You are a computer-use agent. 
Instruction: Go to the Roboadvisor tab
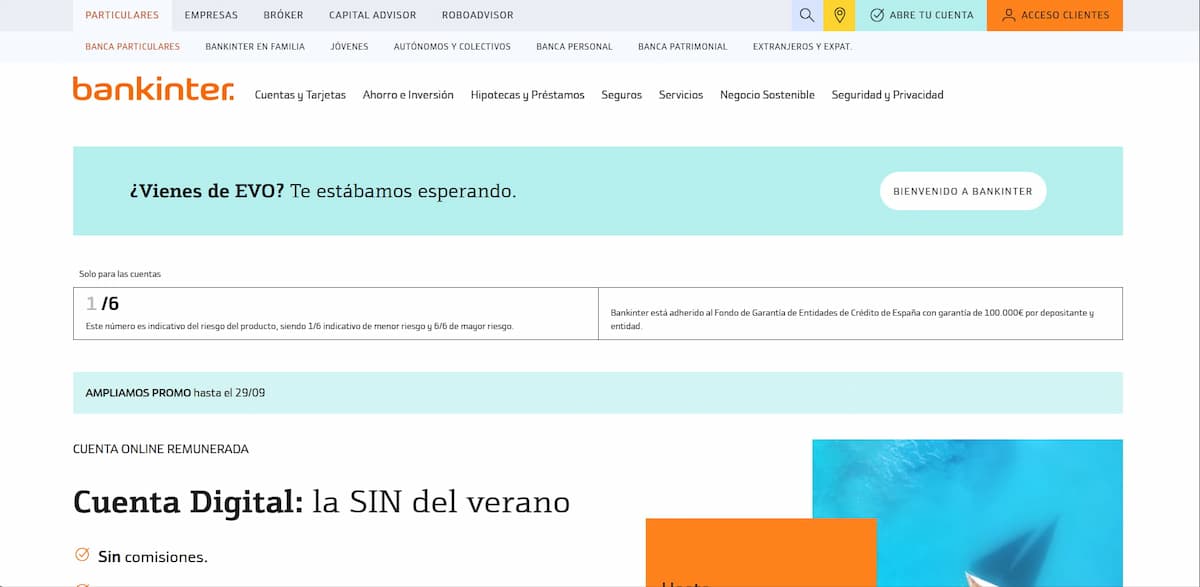[477, 15]
